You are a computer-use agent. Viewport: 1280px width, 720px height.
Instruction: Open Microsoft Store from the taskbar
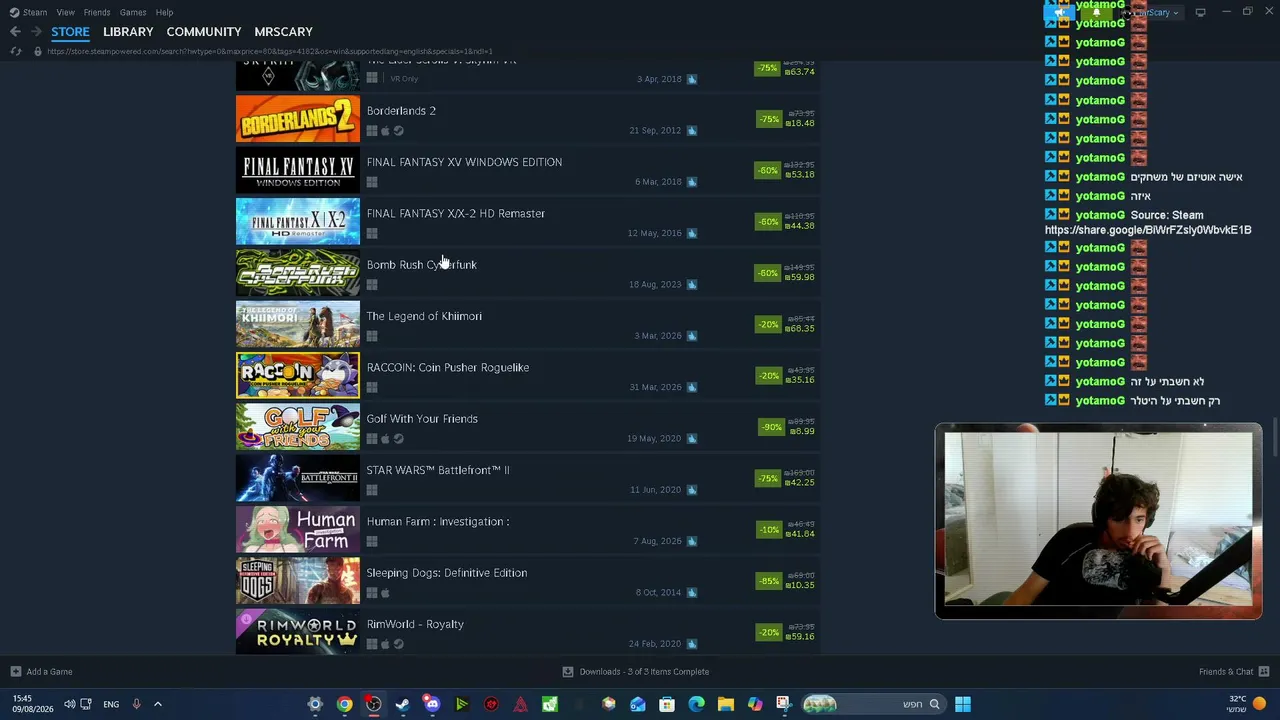coord(667,704)
